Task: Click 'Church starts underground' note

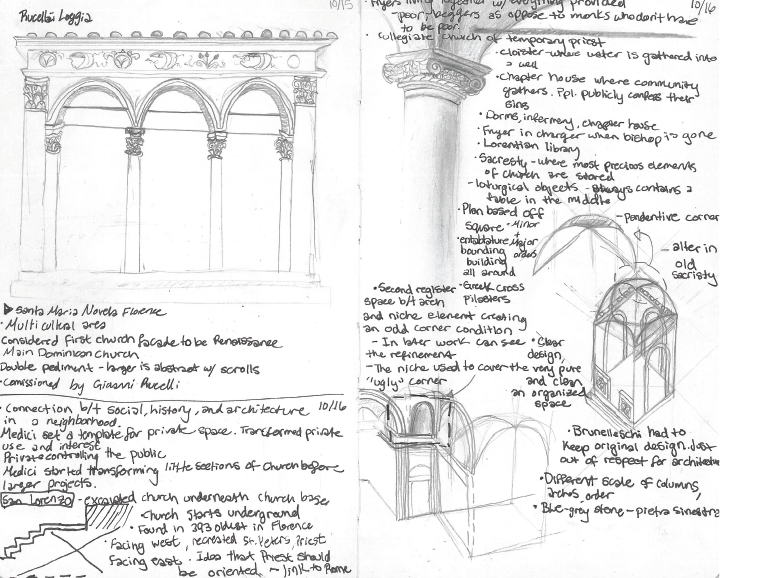Action: pyautogui.click(x=220, y=513)
